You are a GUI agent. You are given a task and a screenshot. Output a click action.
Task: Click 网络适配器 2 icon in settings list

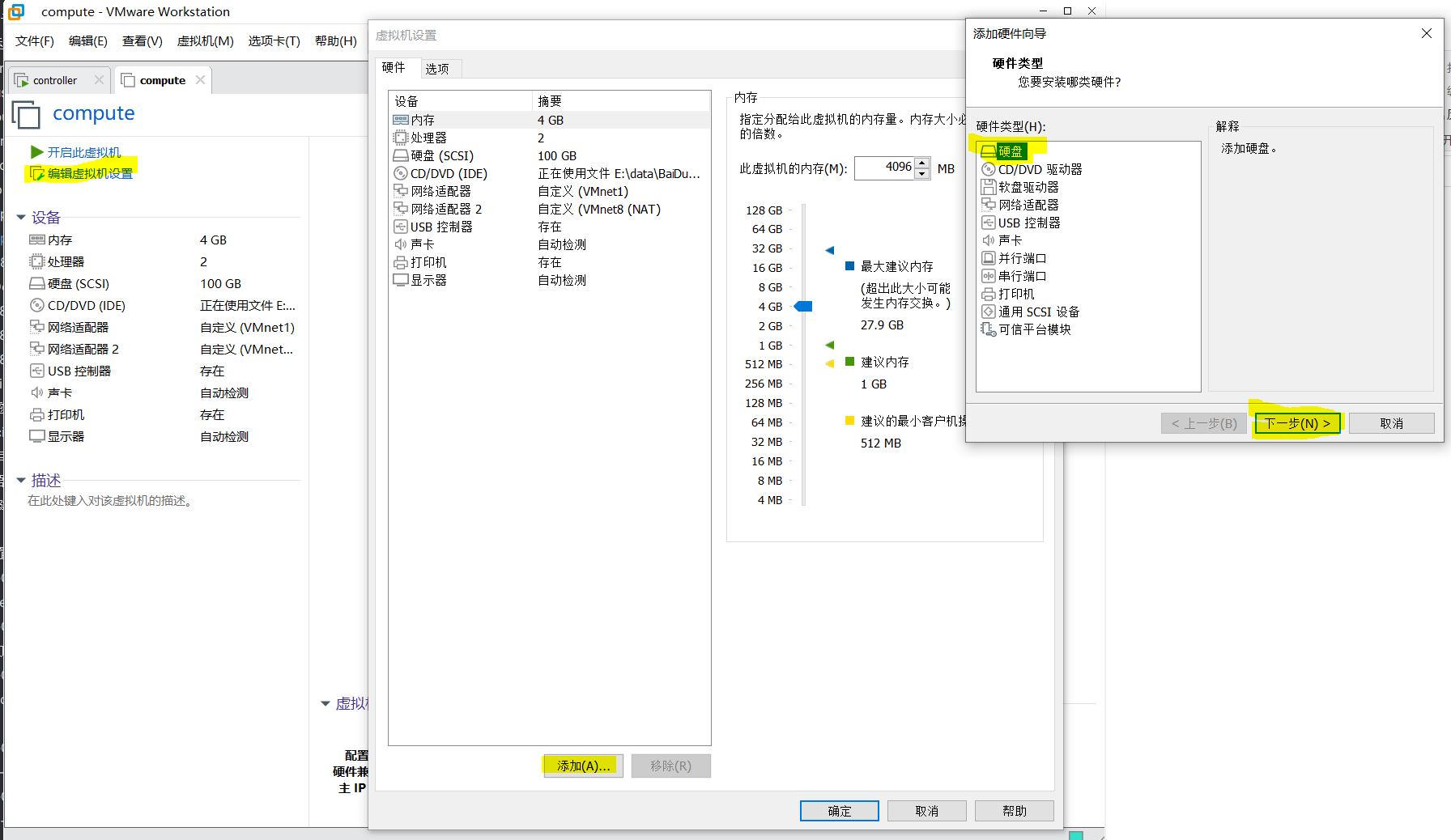point(400,209)
